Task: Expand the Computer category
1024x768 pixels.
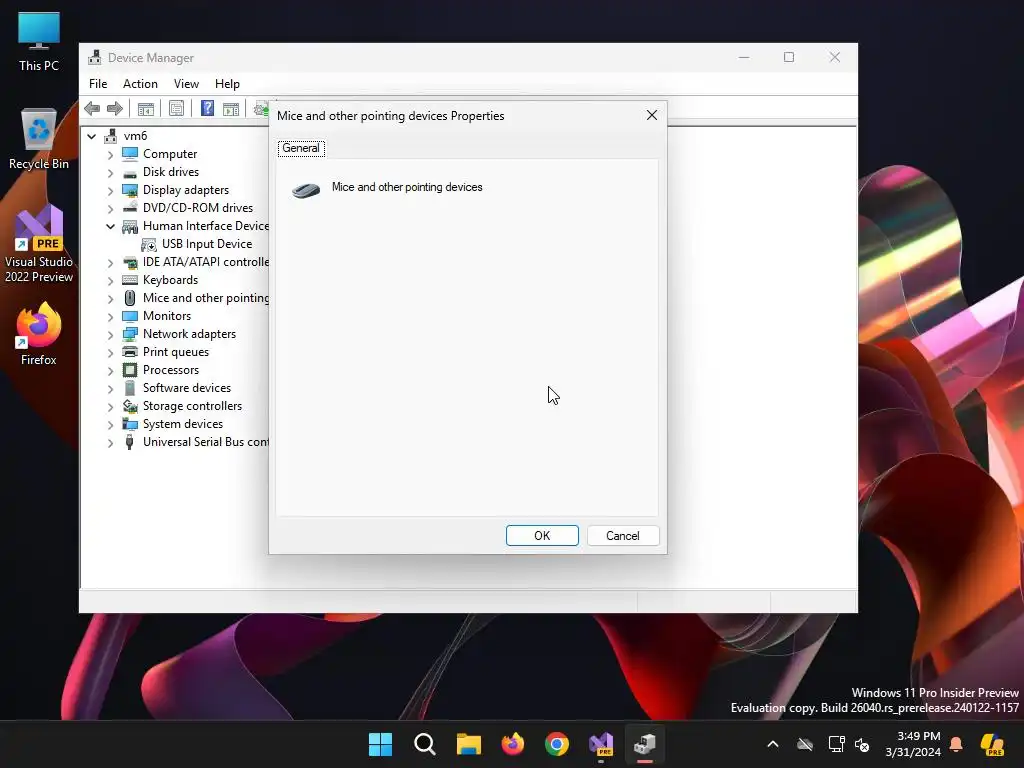Action: pyautogui.click(x=110, y=155)
